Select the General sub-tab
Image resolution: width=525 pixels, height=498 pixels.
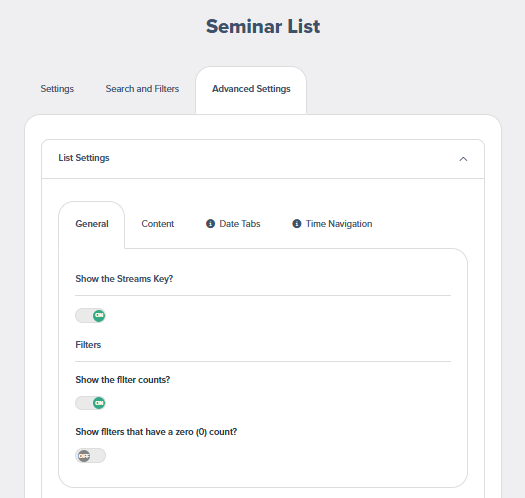pyautogui.click(x=92, y=225)
